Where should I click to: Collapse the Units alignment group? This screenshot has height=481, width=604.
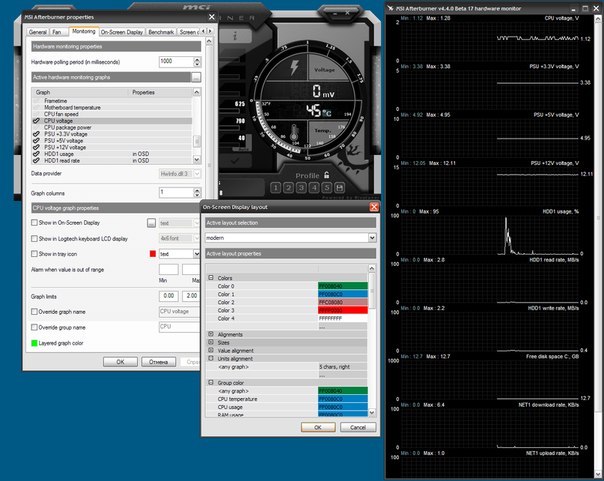[211, 358]
